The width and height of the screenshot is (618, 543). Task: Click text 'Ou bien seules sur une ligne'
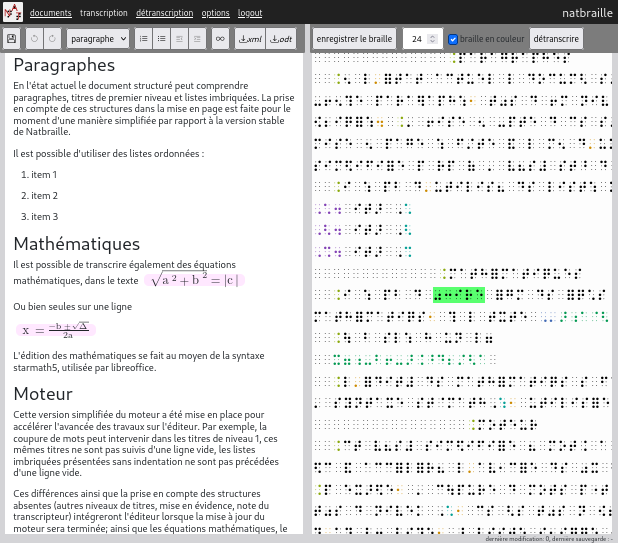(x=73, y=307)
